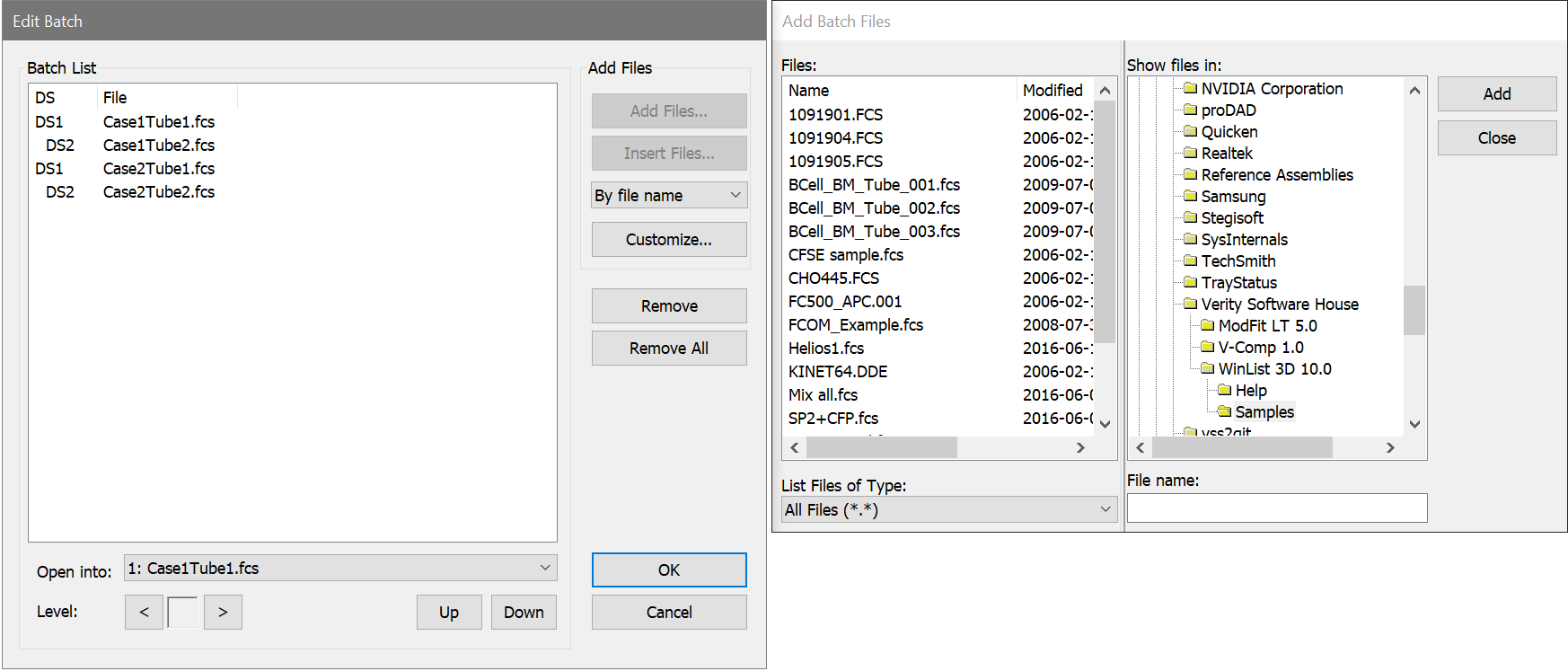The height and width of the screenshot is (671, 1568).
Task: Click the NVIDIA Corporation folder icon
Action: pos(1190,89)
